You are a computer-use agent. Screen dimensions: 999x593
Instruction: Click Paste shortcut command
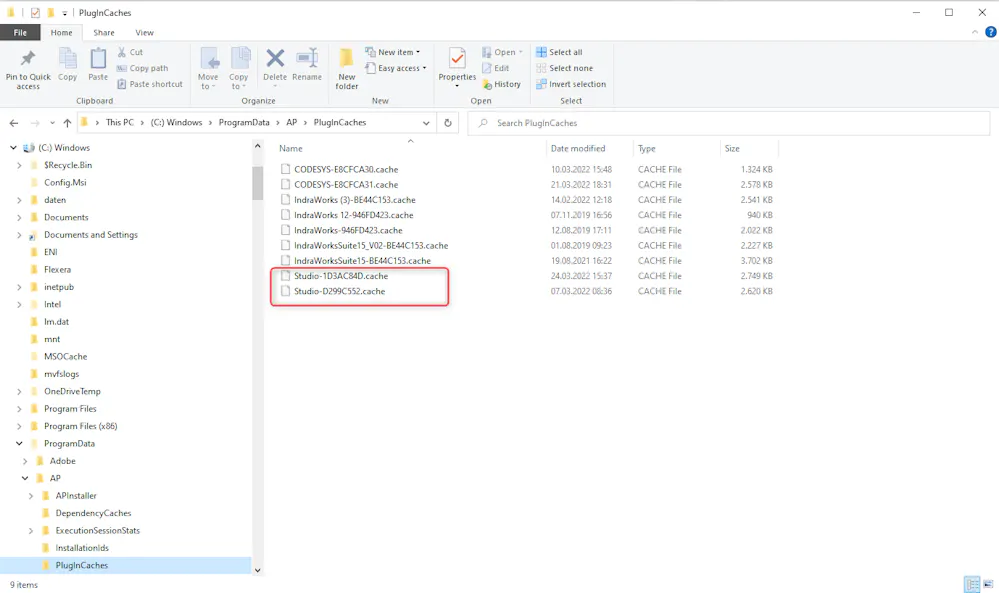(150, 84)
